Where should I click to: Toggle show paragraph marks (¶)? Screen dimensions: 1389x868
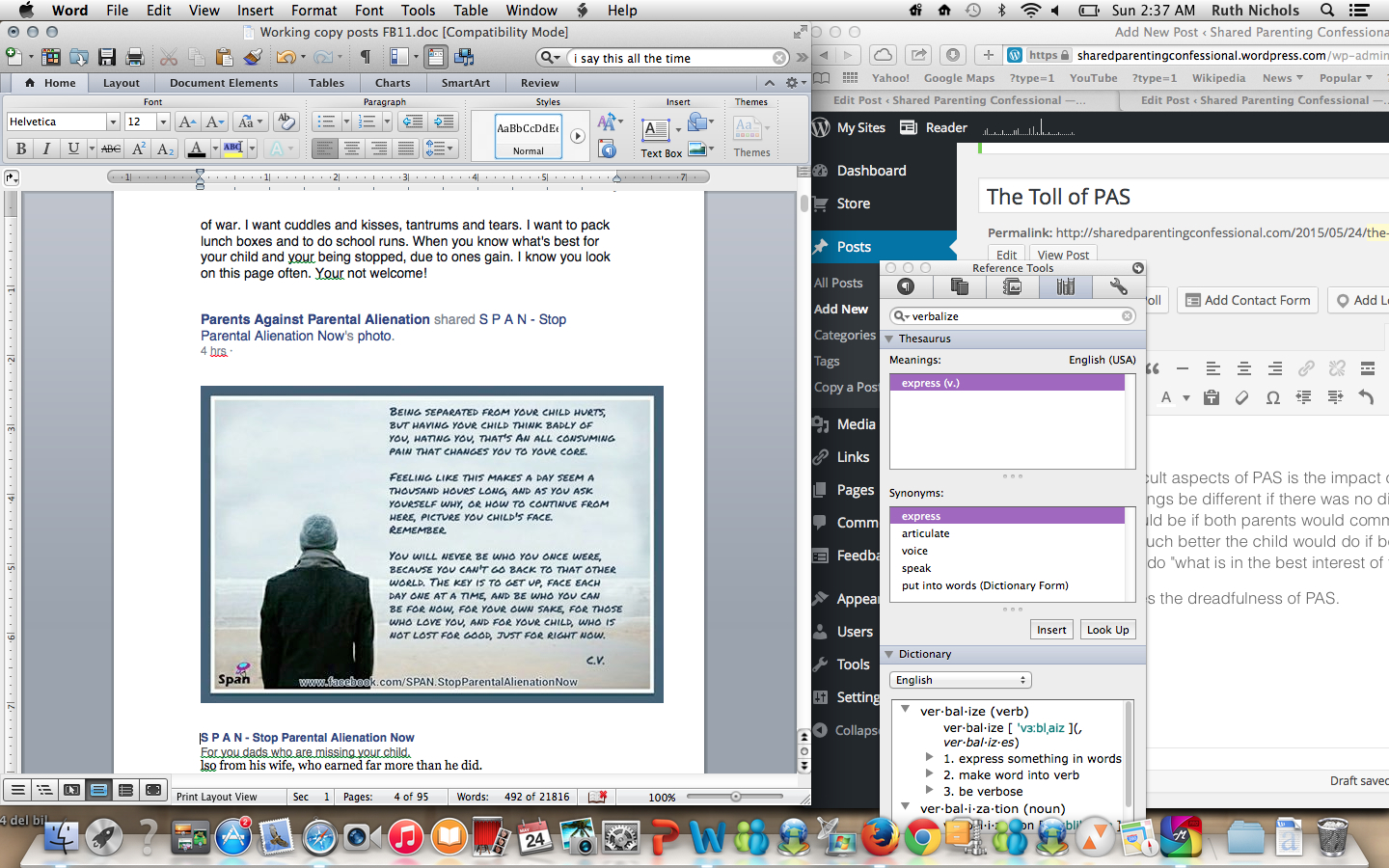[366, 58]
